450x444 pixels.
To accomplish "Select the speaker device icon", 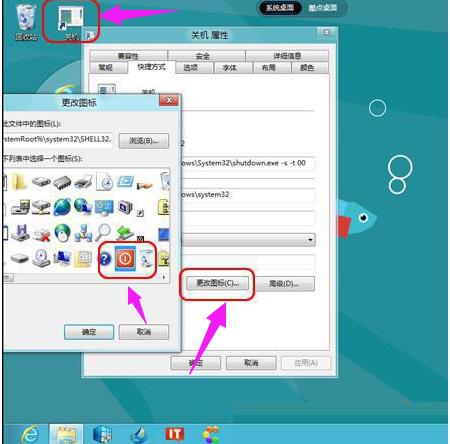I will (125, 207).
